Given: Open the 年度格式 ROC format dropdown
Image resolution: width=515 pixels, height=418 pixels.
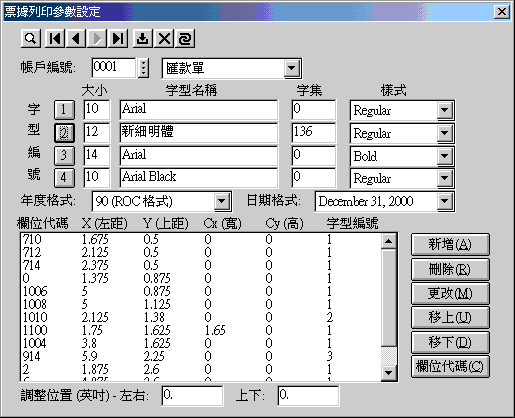Looking at the screenshot, I should point(221,201).
